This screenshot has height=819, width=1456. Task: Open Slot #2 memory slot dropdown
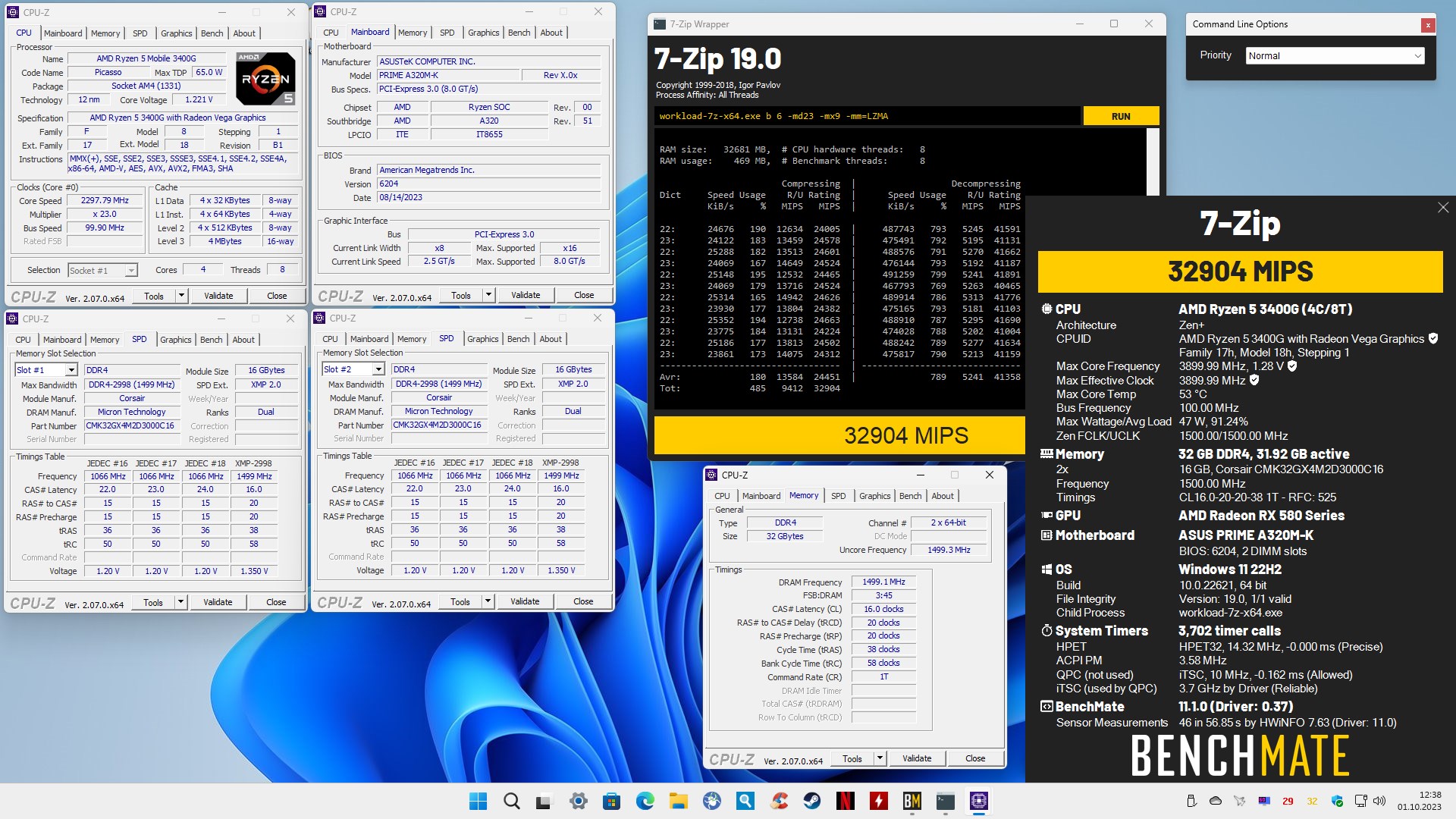coord(353,369)
